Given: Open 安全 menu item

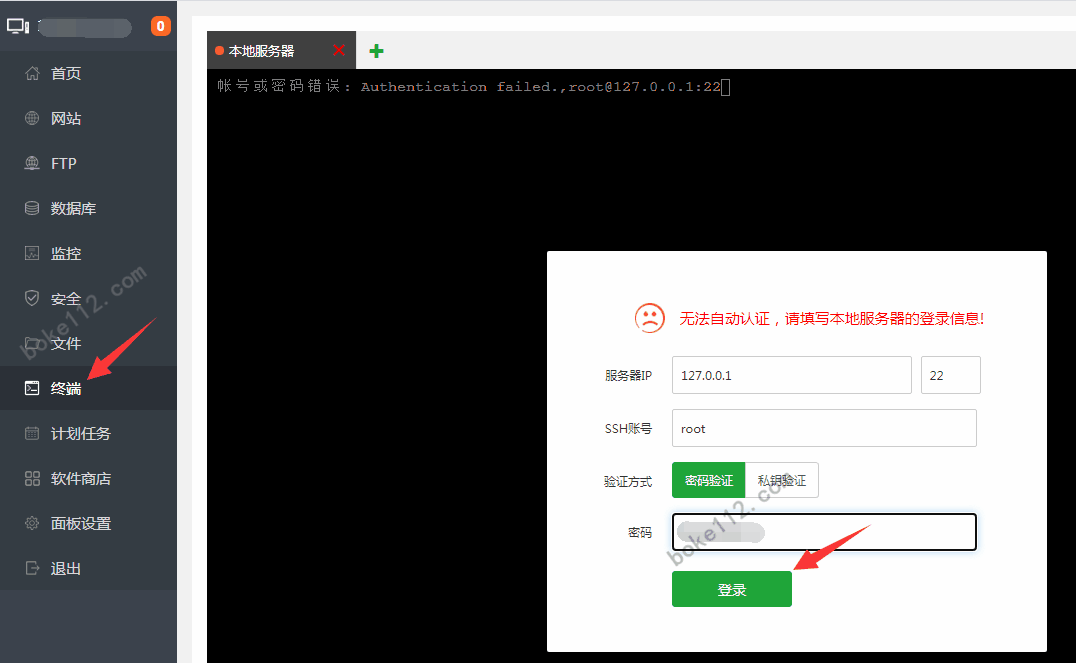Looking at the screenshot, I should (x=89, y=298).
